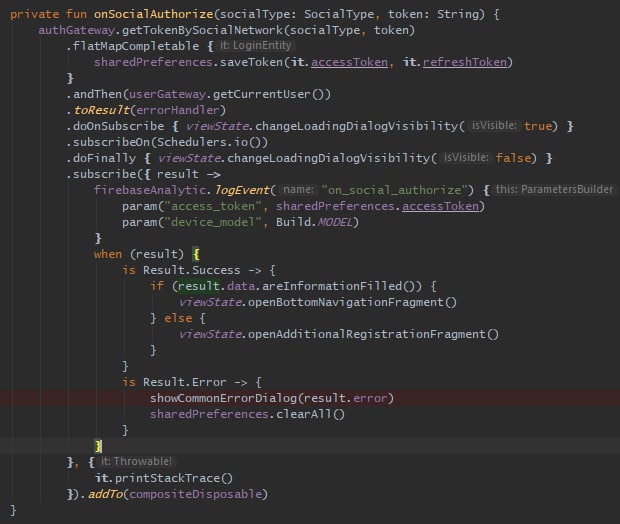Click the "on_social_authorize" string literal
Viewport: 620px width, 524px height.
tap(395, 190)
